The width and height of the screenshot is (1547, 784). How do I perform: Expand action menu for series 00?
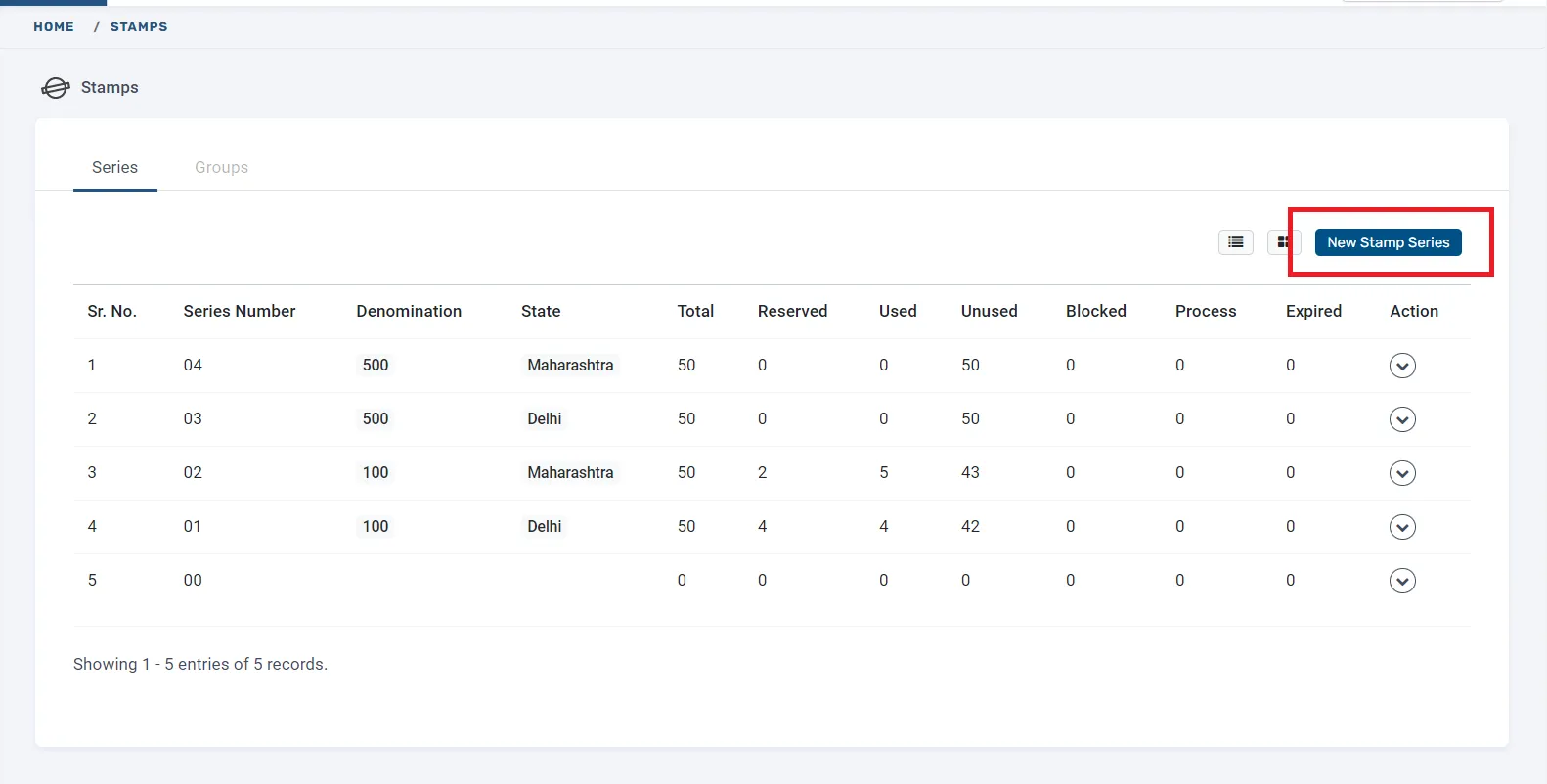pyautogui.click(x=1402, y=581)
